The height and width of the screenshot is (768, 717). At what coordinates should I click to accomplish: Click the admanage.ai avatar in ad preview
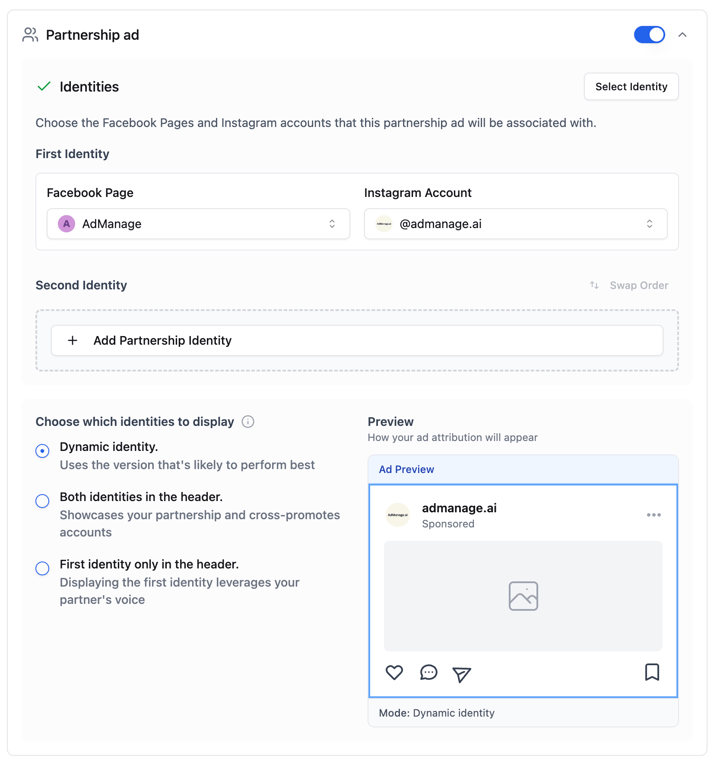[x=398, y=515]
